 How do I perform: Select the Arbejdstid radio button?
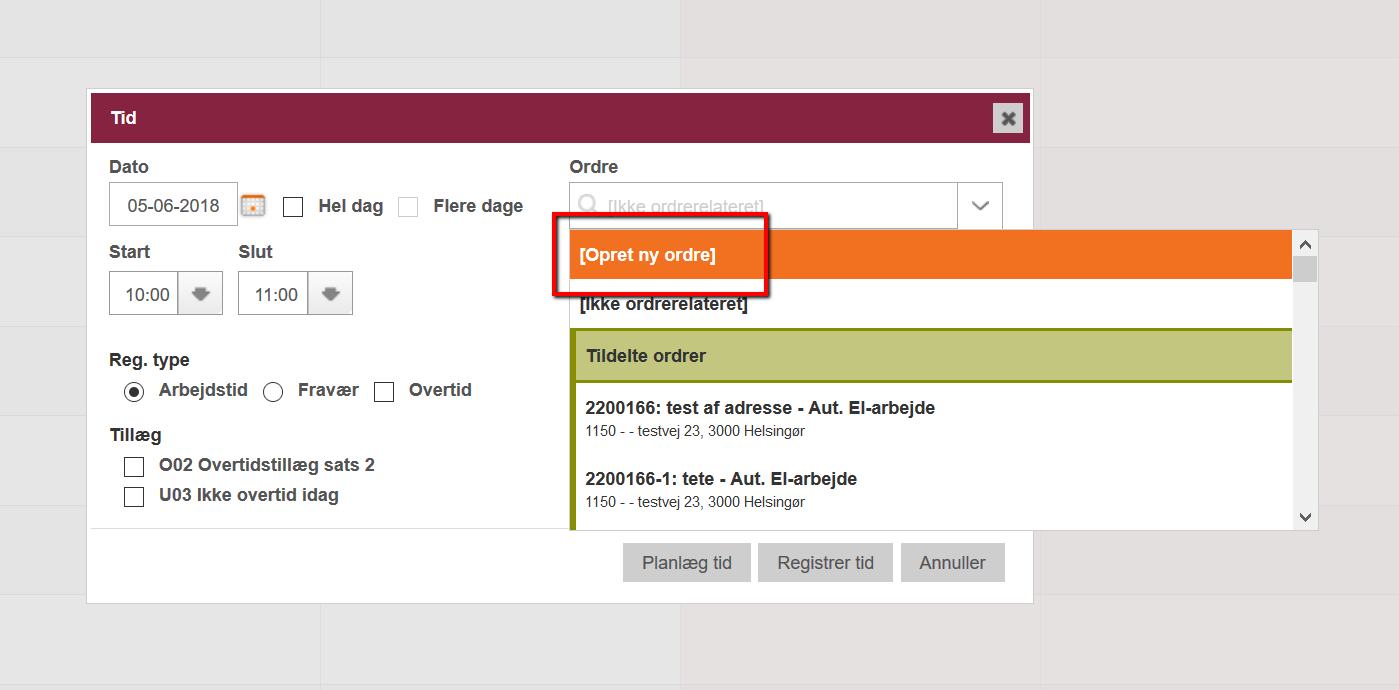[x=134, y=392]
